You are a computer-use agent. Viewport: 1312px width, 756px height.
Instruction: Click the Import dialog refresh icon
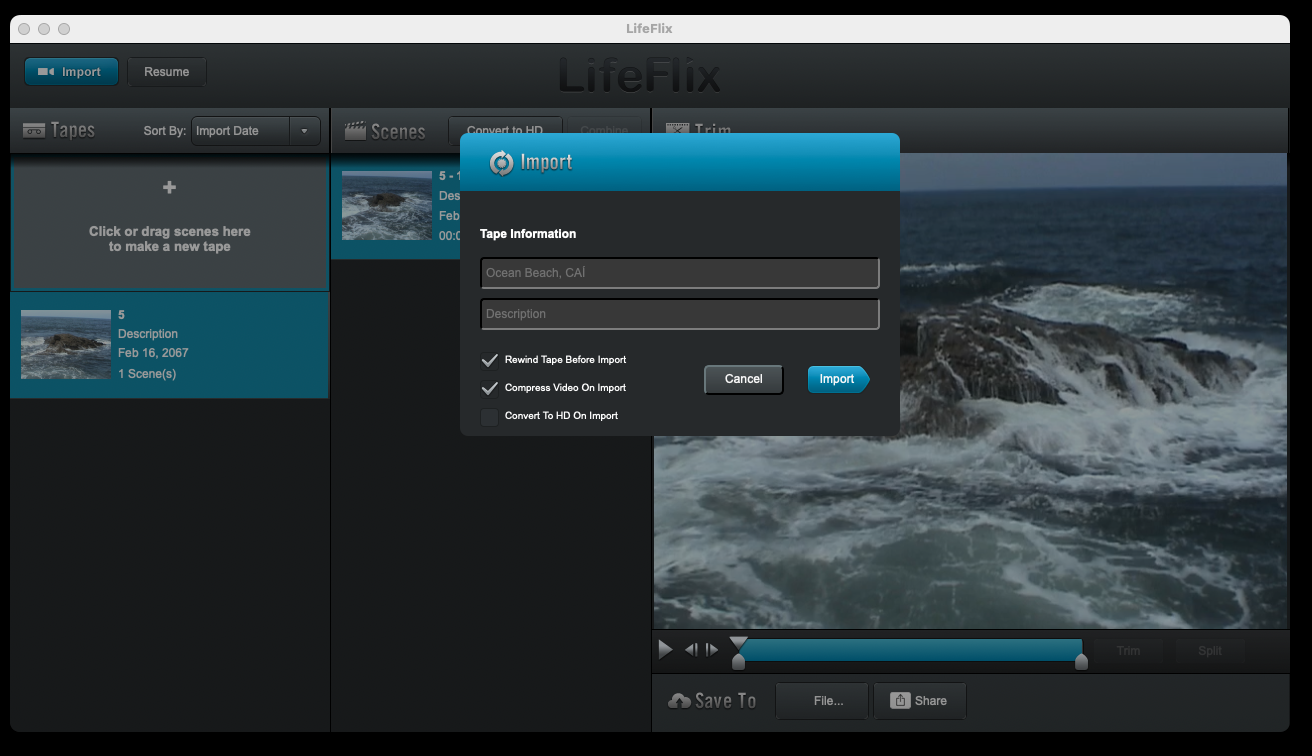pos(501,162)
